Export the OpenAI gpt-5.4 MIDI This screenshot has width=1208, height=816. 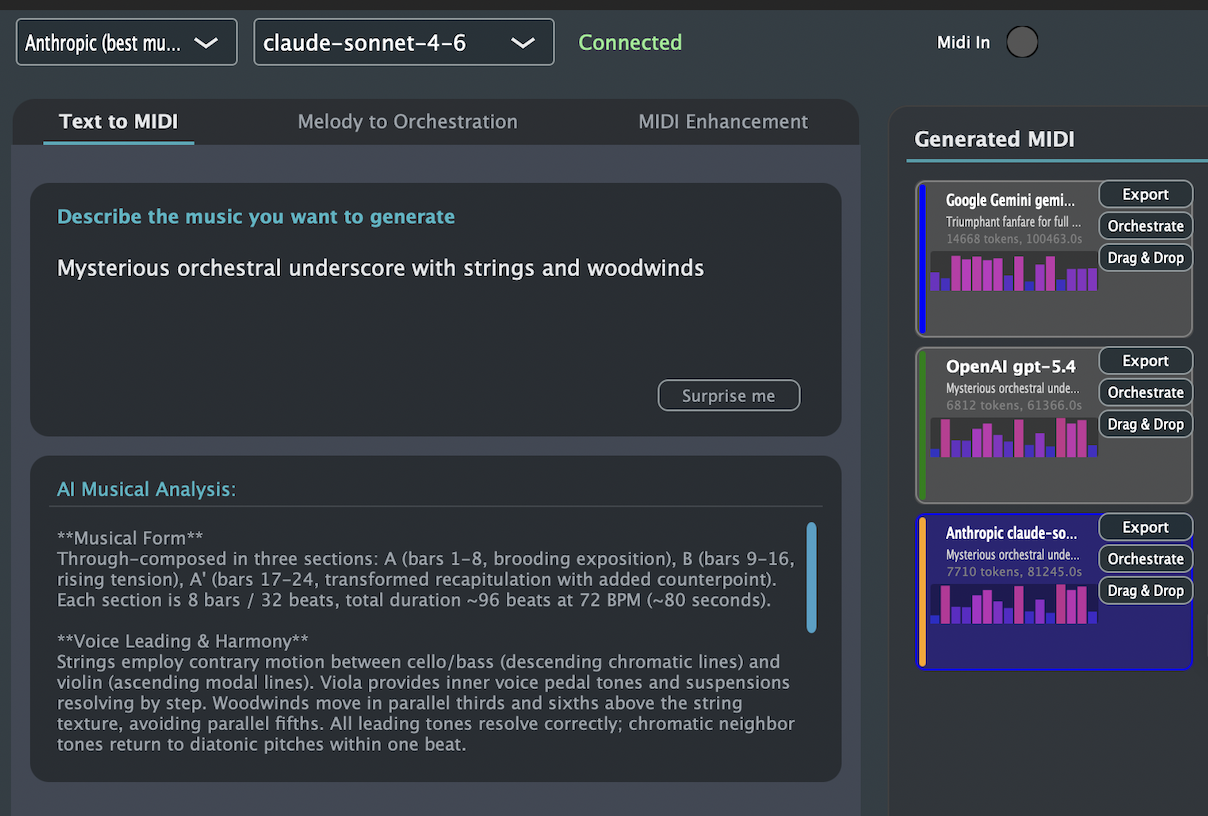1146,361
